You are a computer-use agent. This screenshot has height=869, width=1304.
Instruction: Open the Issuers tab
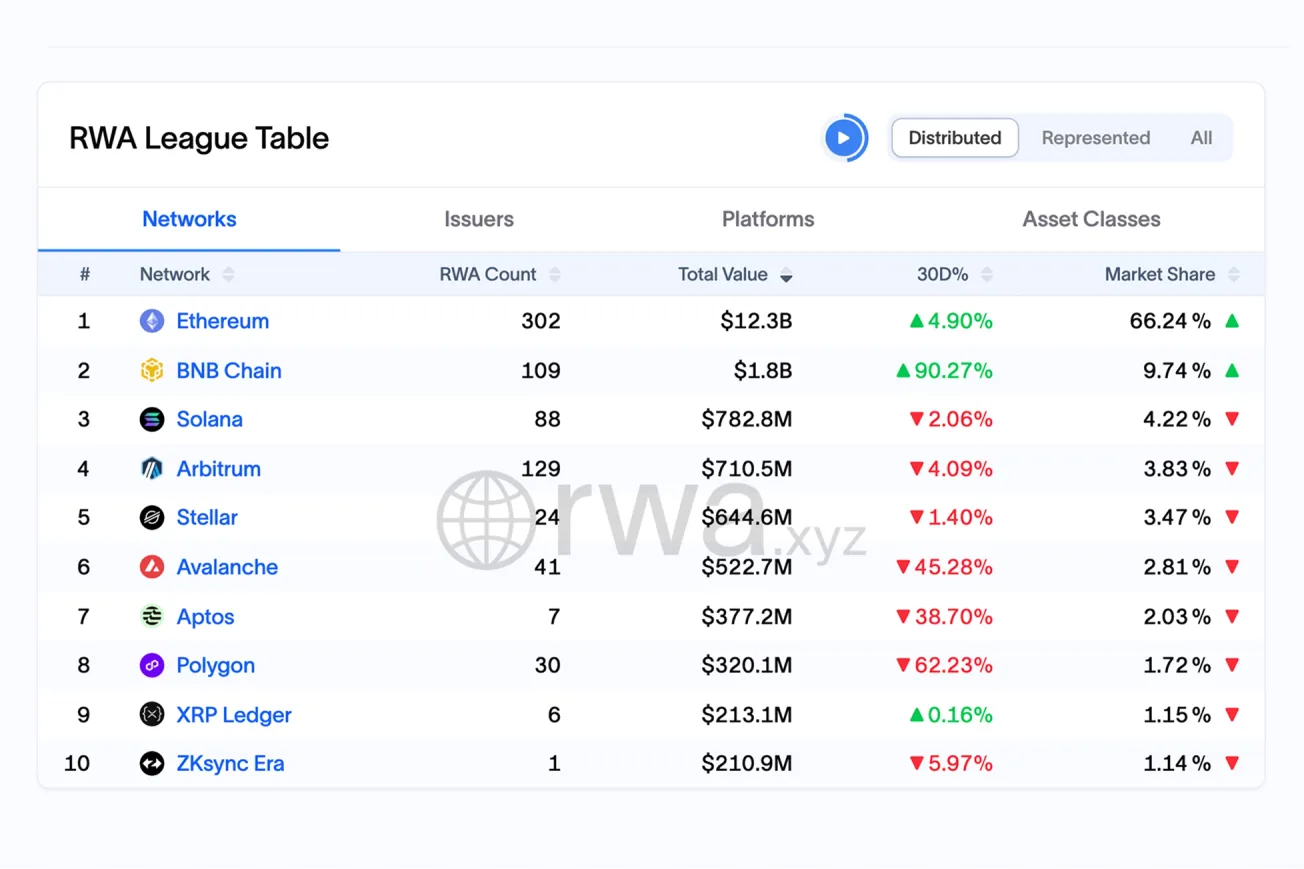point(479,219)
